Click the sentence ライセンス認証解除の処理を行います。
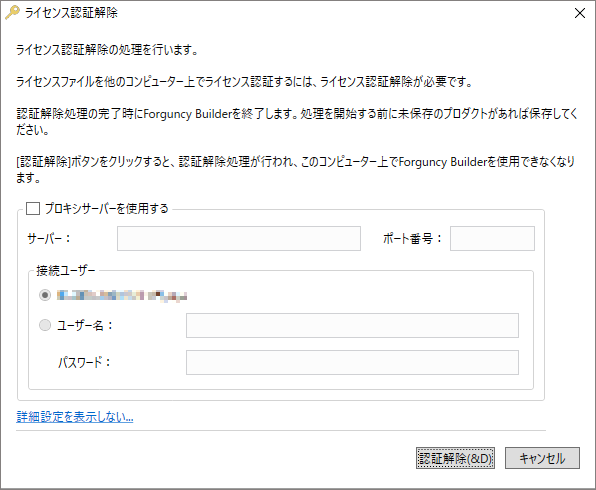This screenshot has width=596, height=490. click(107, 50)
